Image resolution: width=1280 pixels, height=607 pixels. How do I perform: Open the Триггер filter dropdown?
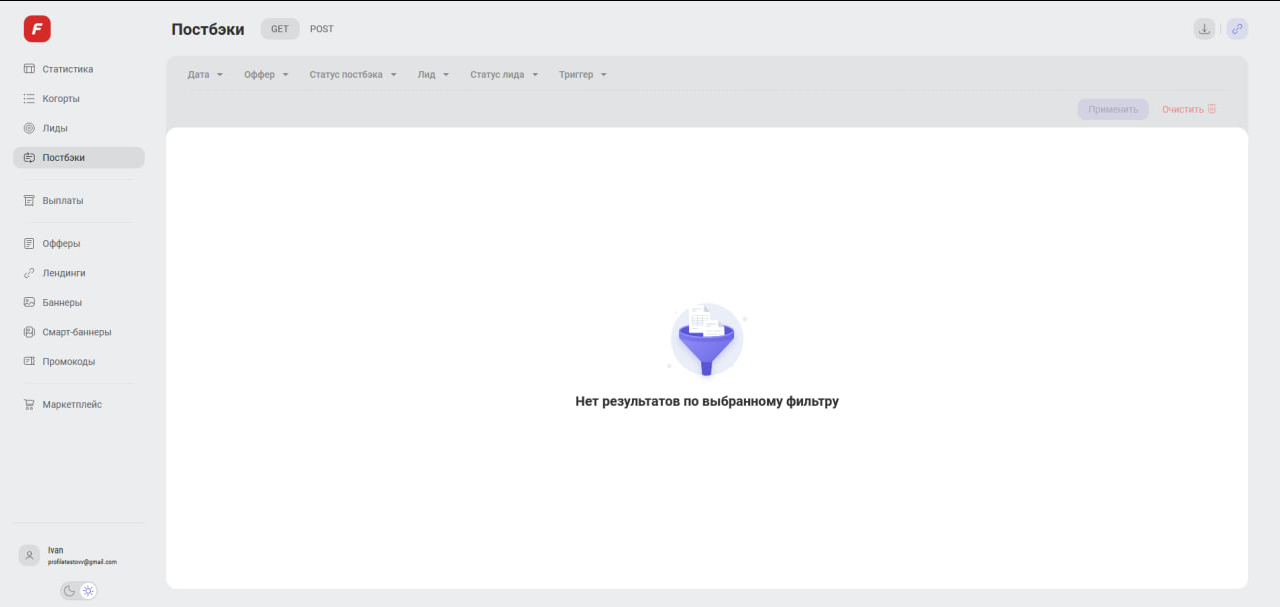(582, 75)
